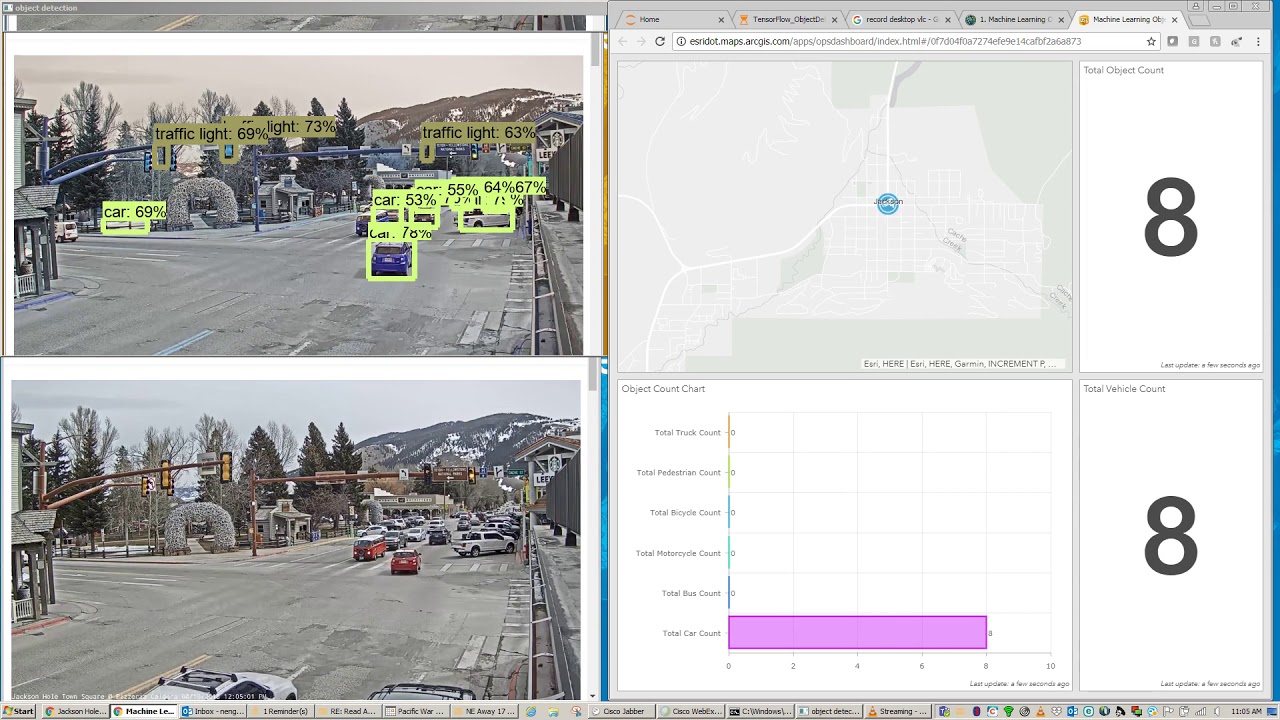Switch to the TensorFlow_ObjectDe tab
1280x720 pixels.
pos(788,19)
